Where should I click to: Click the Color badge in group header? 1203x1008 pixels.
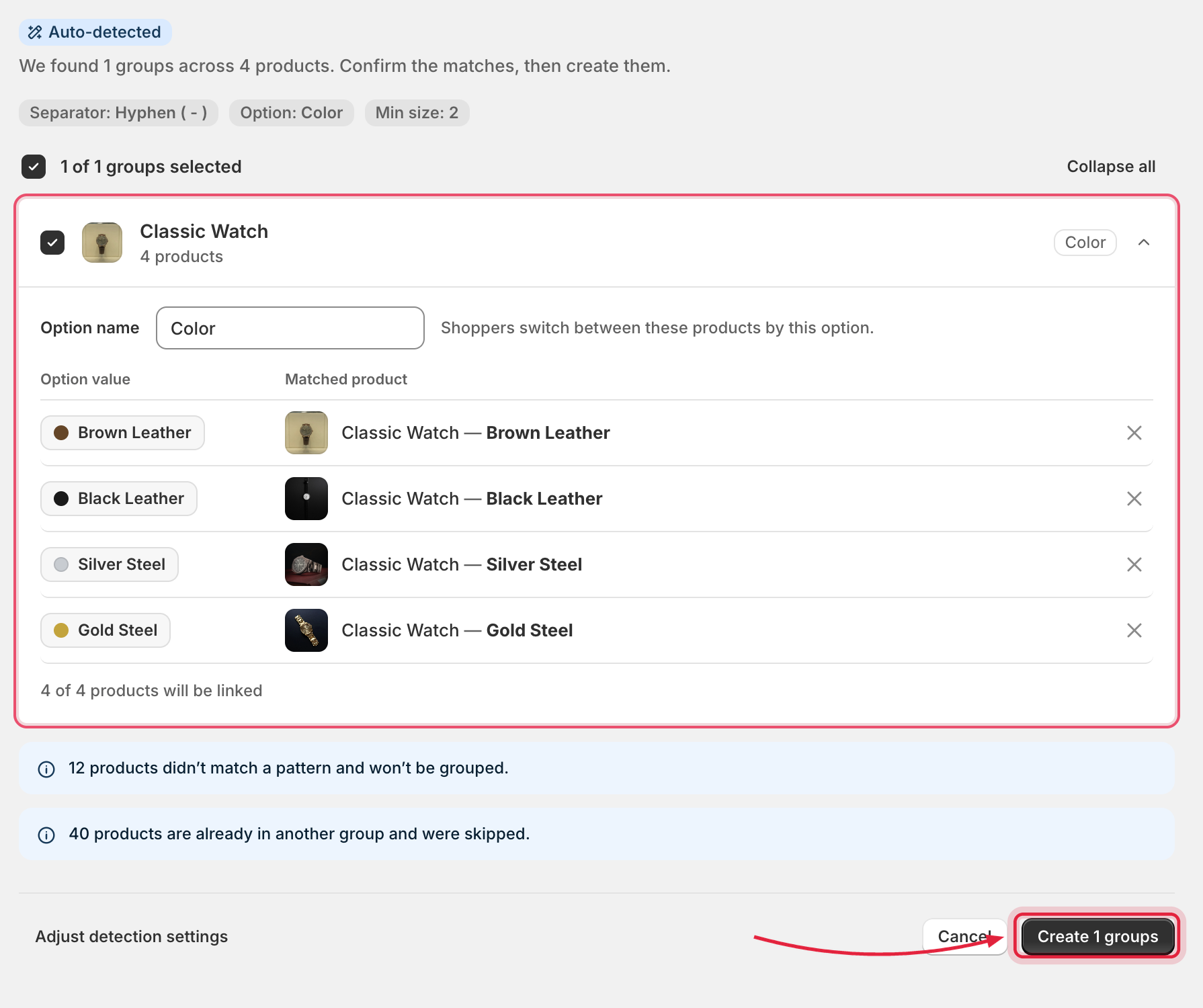[1085, 243]
